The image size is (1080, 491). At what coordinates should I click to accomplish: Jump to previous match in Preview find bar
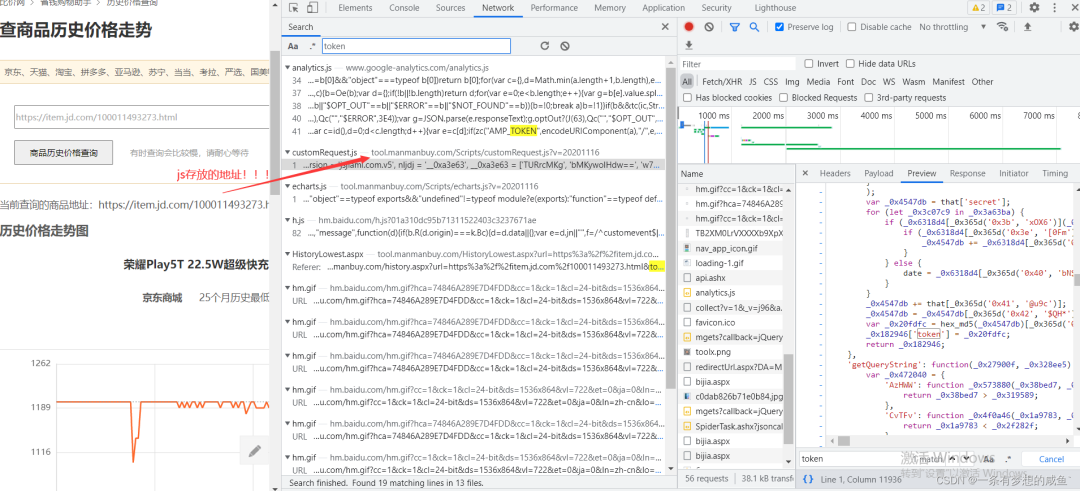952,459
